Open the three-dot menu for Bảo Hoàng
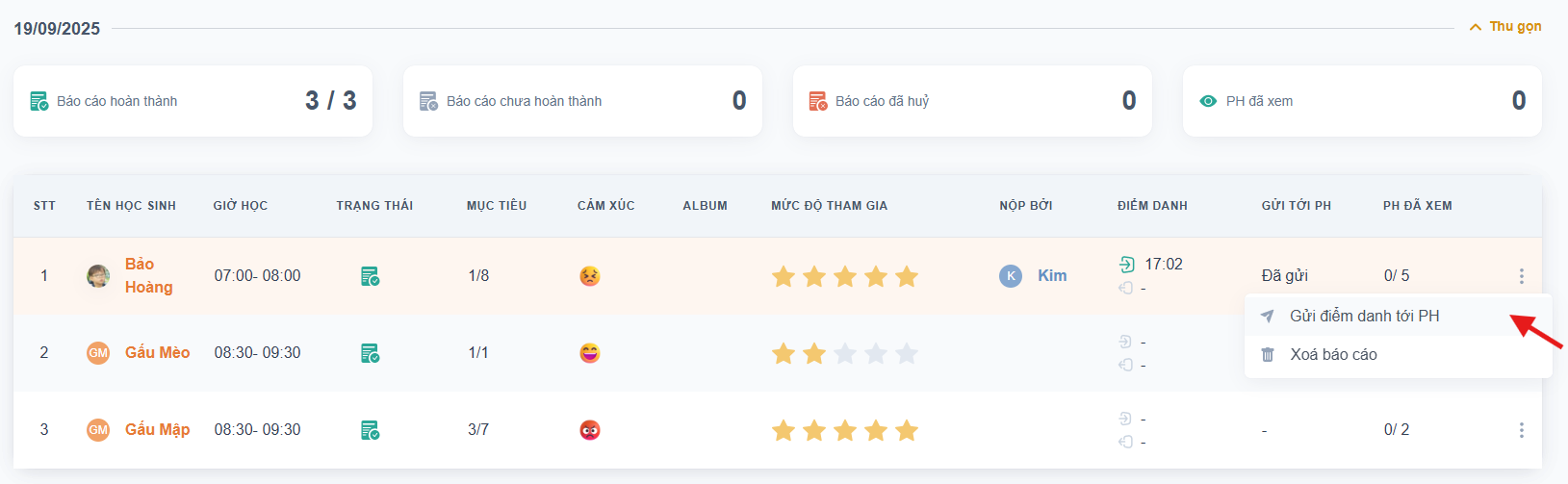 pos(1521,276)
